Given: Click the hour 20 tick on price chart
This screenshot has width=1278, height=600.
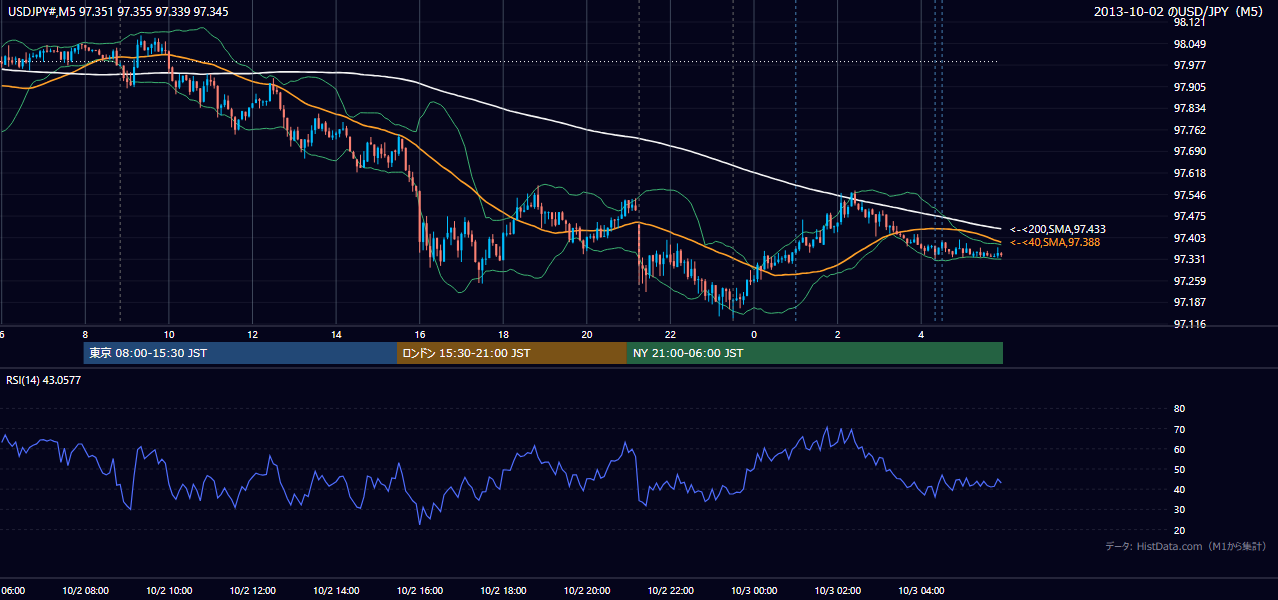Looking at the screenshot, I should (x=587, y=335).
